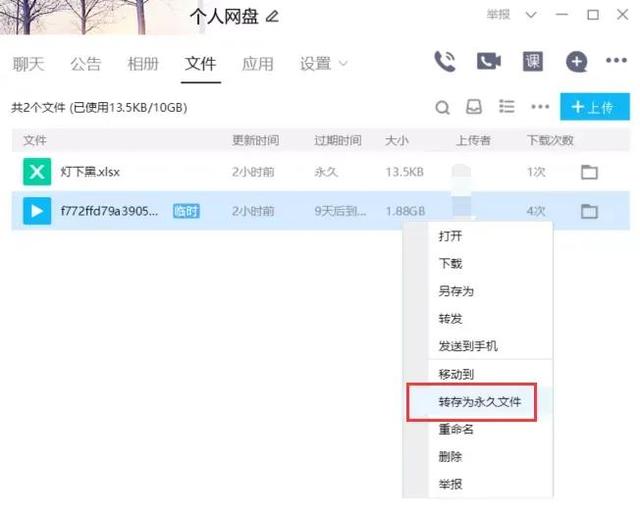This screenshot has height=516, width=640.
Task: Click the 上传 upload button
Action: [595, 107]
